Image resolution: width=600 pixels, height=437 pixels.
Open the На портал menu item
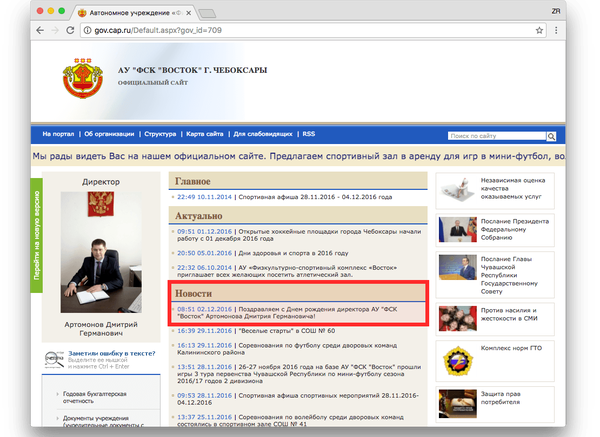point(58,133)
